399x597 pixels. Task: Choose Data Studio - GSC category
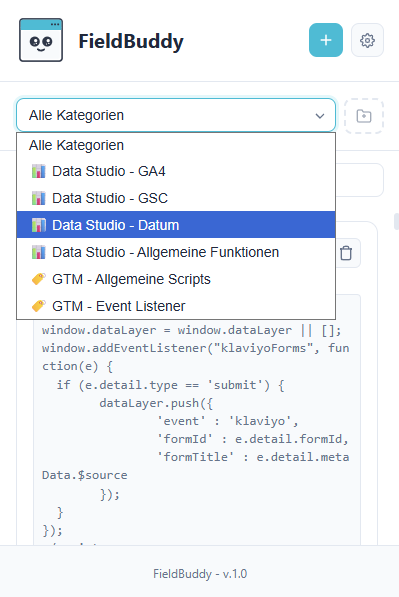pos(176,198)
